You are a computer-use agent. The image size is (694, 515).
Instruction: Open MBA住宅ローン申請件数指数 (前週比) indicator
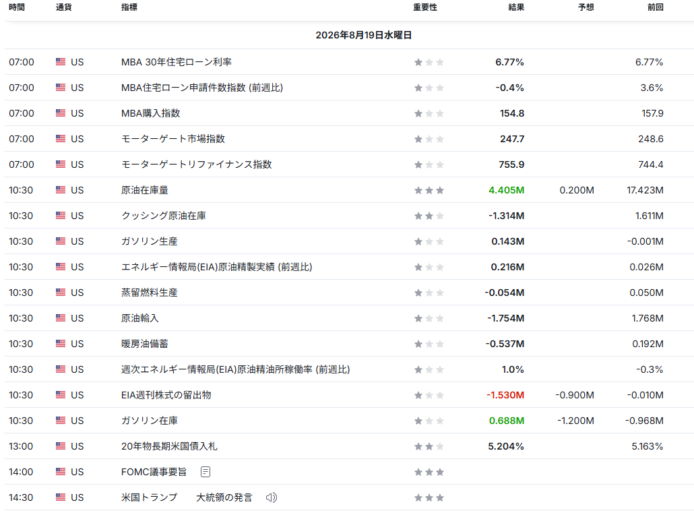pyautogui.click(x=202, y=88)
